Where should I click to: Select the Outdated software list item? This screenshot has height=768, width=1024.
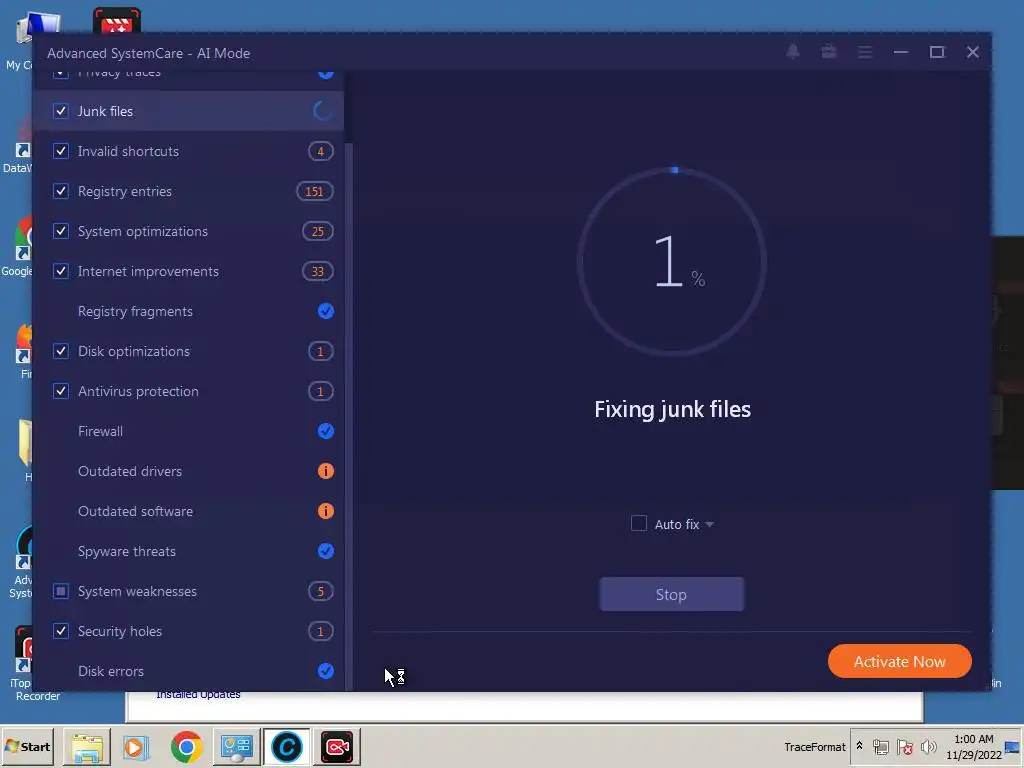[135, 511]
